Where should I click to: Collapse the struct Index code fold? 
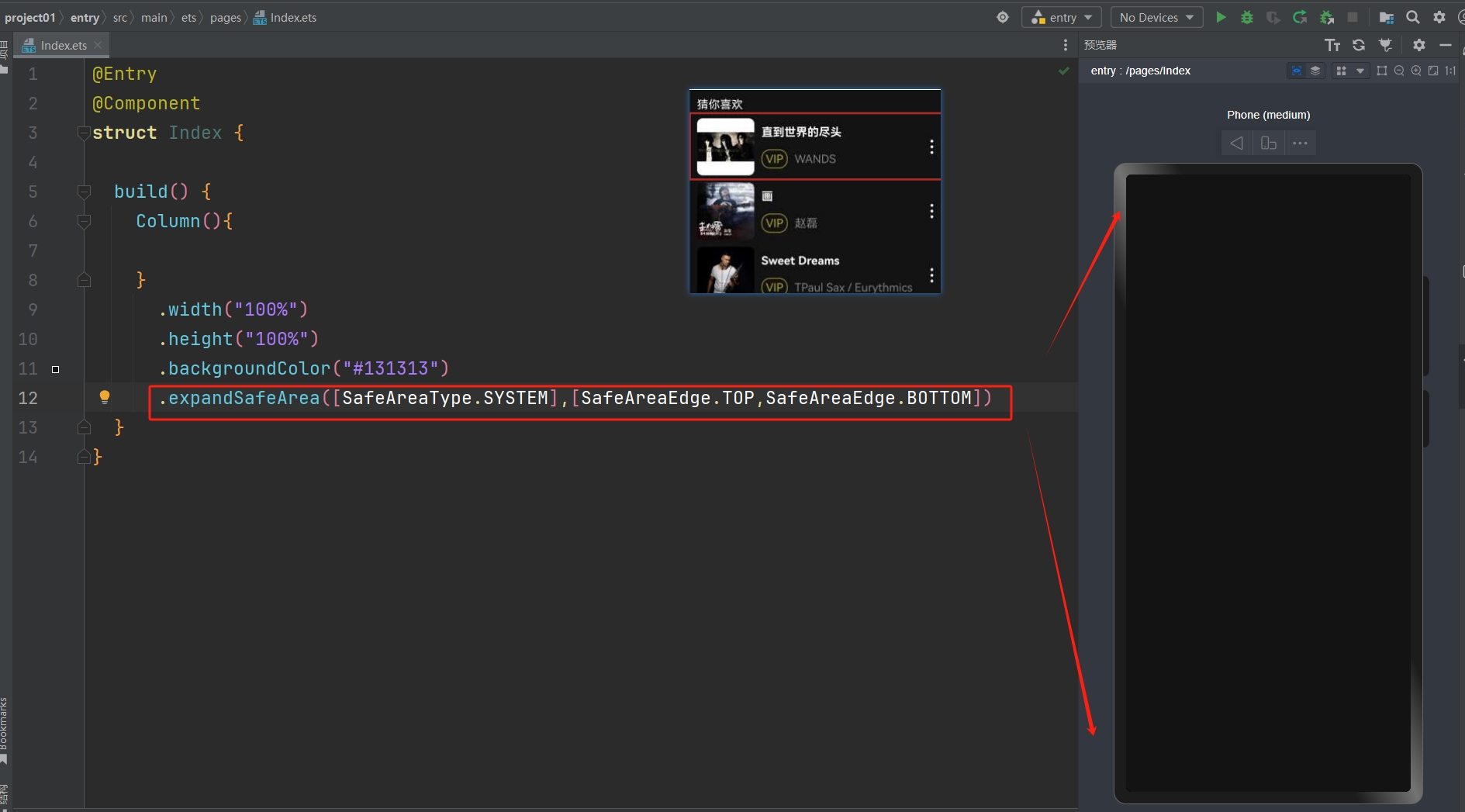coord(84,133)
